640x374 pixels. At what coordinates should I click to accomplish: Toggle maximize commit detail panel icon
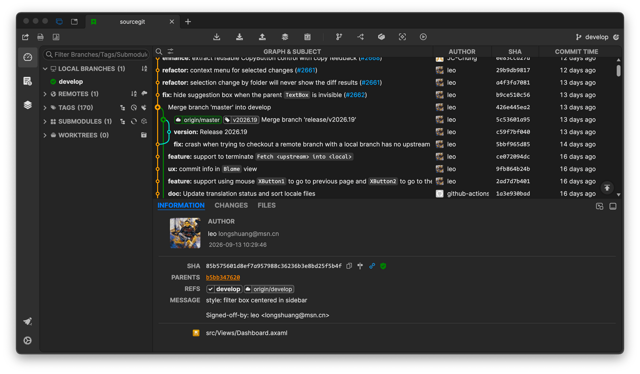(613, 206)
